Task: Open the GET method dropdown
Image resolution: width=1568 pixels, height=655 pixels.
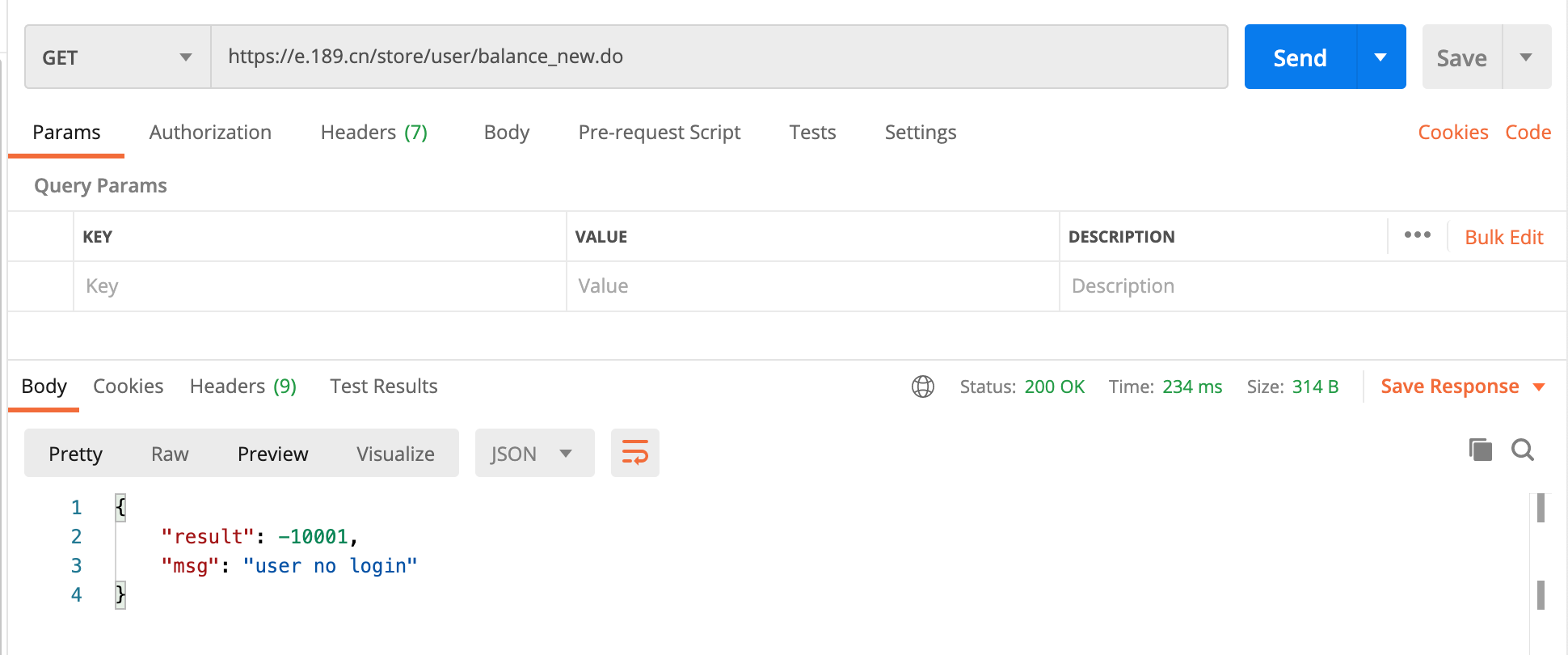Action: [x=118, y=57]
